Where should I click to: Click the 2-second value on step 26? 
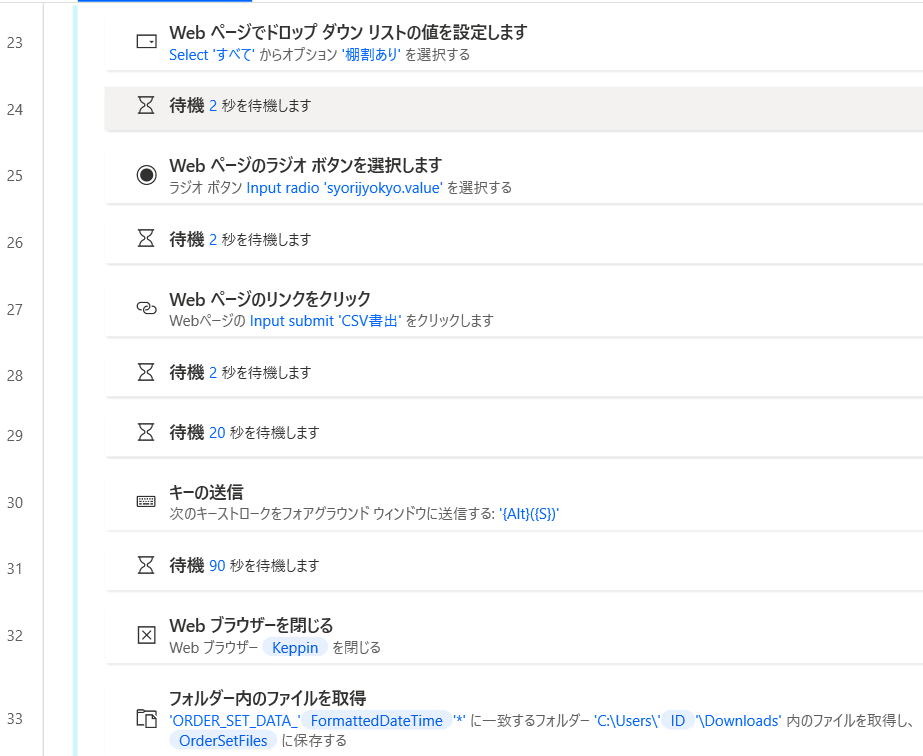(213, 240)
